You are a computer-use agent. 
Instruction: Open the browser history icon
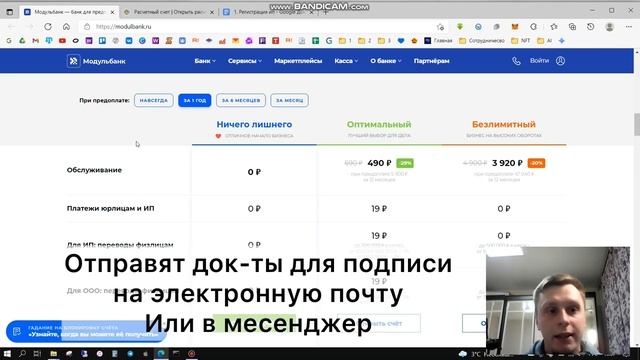591,27
